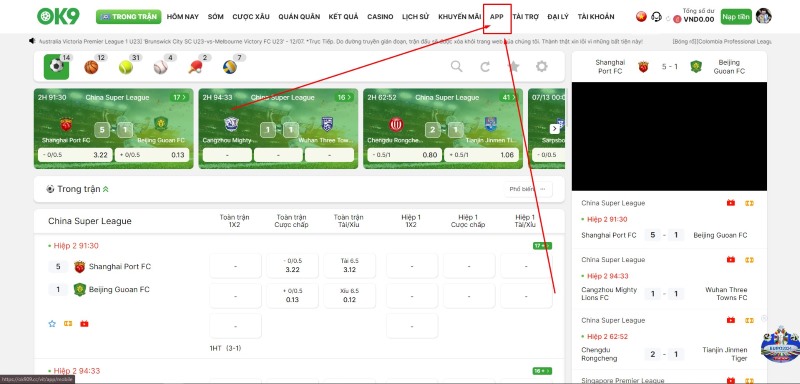Expand 16+ markets for Hiệp 2 94:33
This screenshot has width=800, height=384.
(542, 371)
